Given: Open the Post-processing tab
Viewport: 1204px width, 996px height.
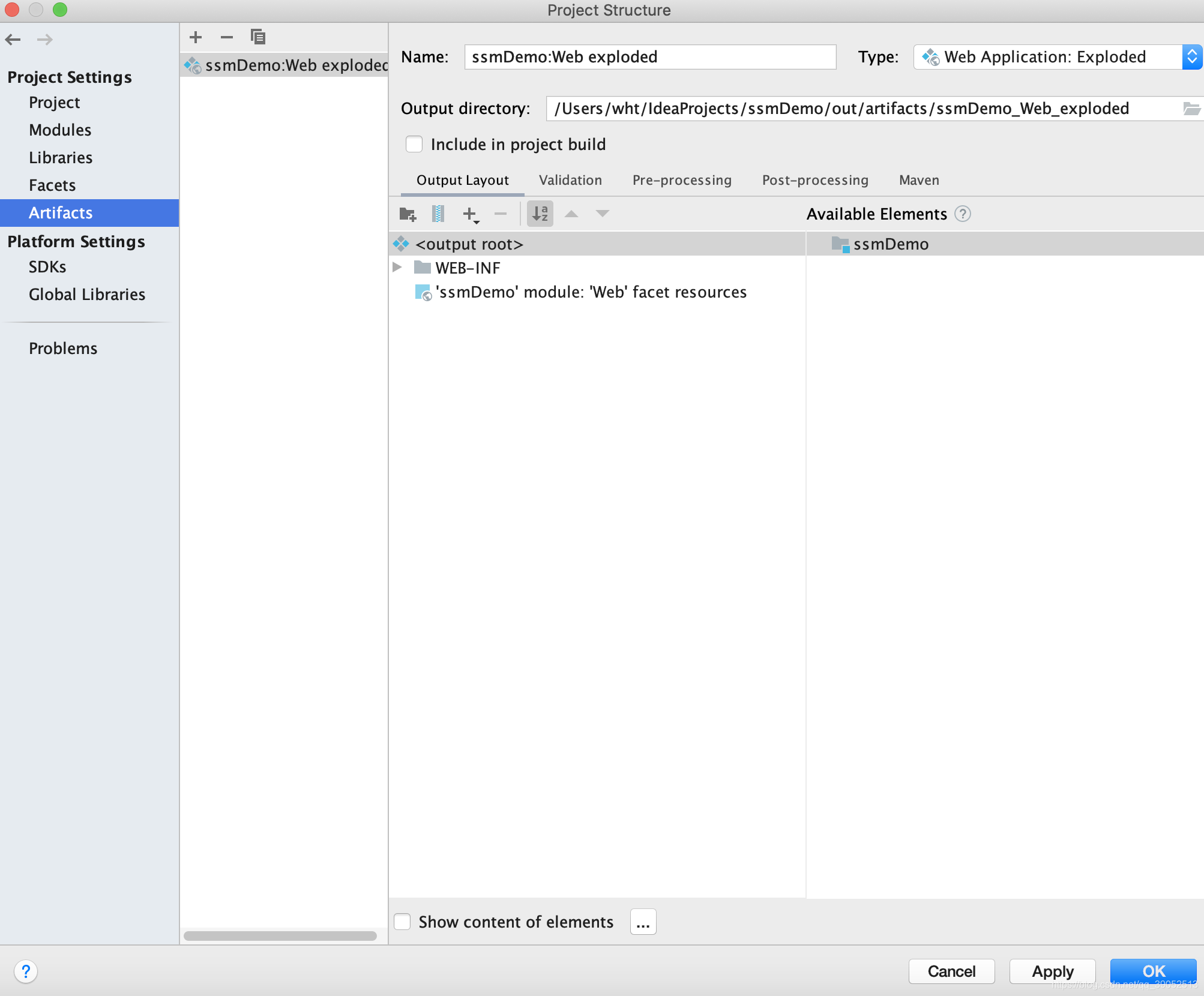Looking at the screenshot, I should coord(815,181).
